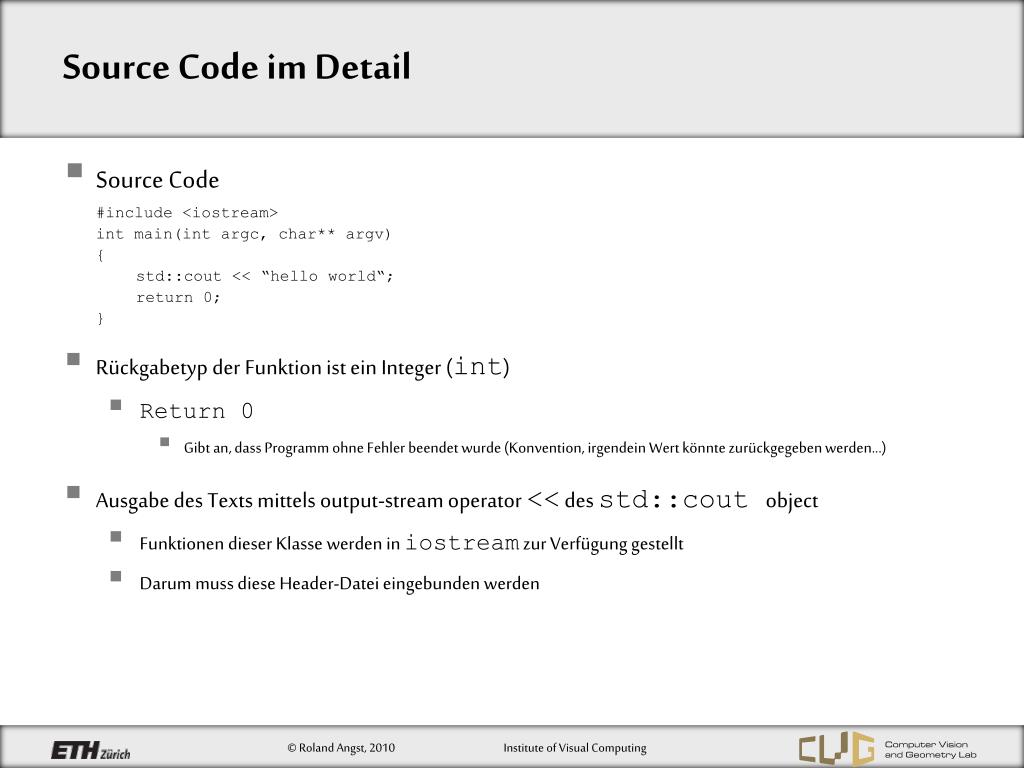
Task: Select the 'Funktionen dieser Klasse werden in iostream' line
Action: tap(411, 543)
